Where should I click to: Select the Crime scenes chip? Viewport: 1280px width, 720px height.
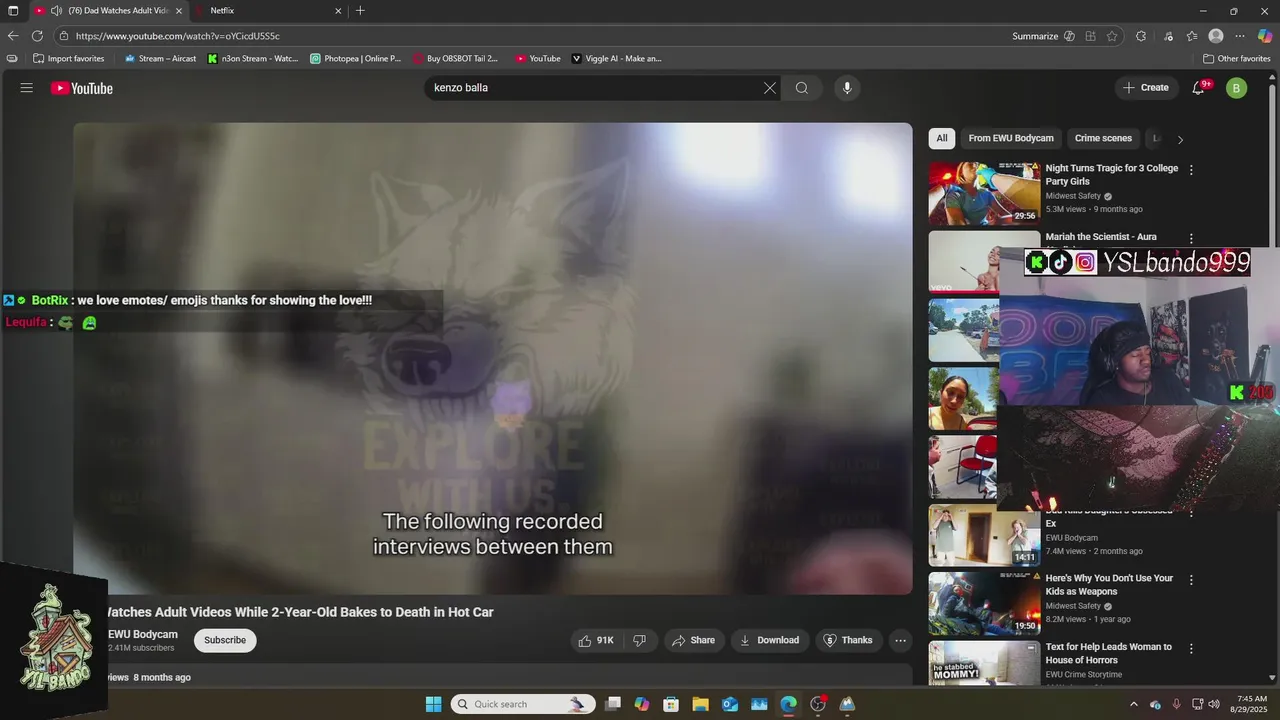coord(1103,138)
